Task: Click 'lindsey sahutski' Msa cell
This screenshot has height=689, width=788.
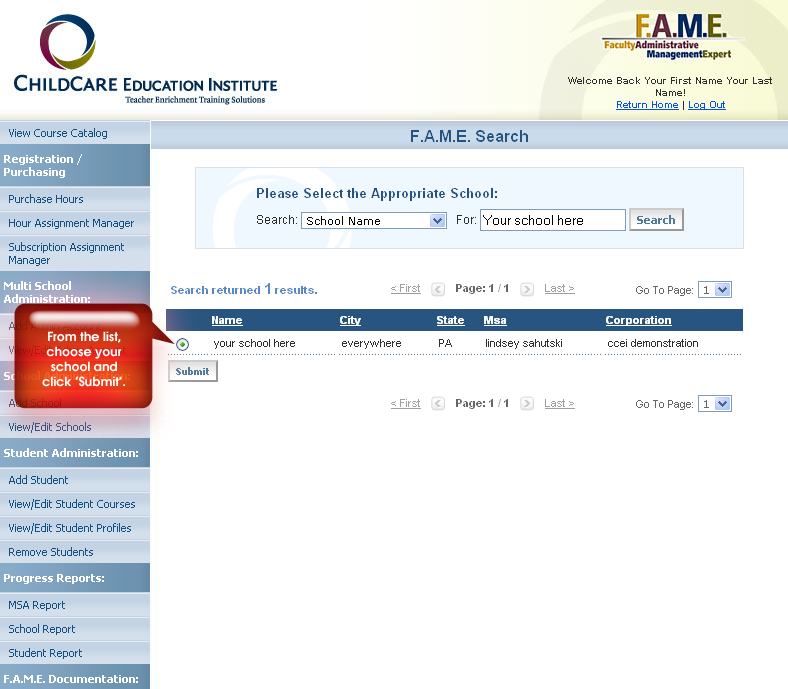Action: pos(524,343)
